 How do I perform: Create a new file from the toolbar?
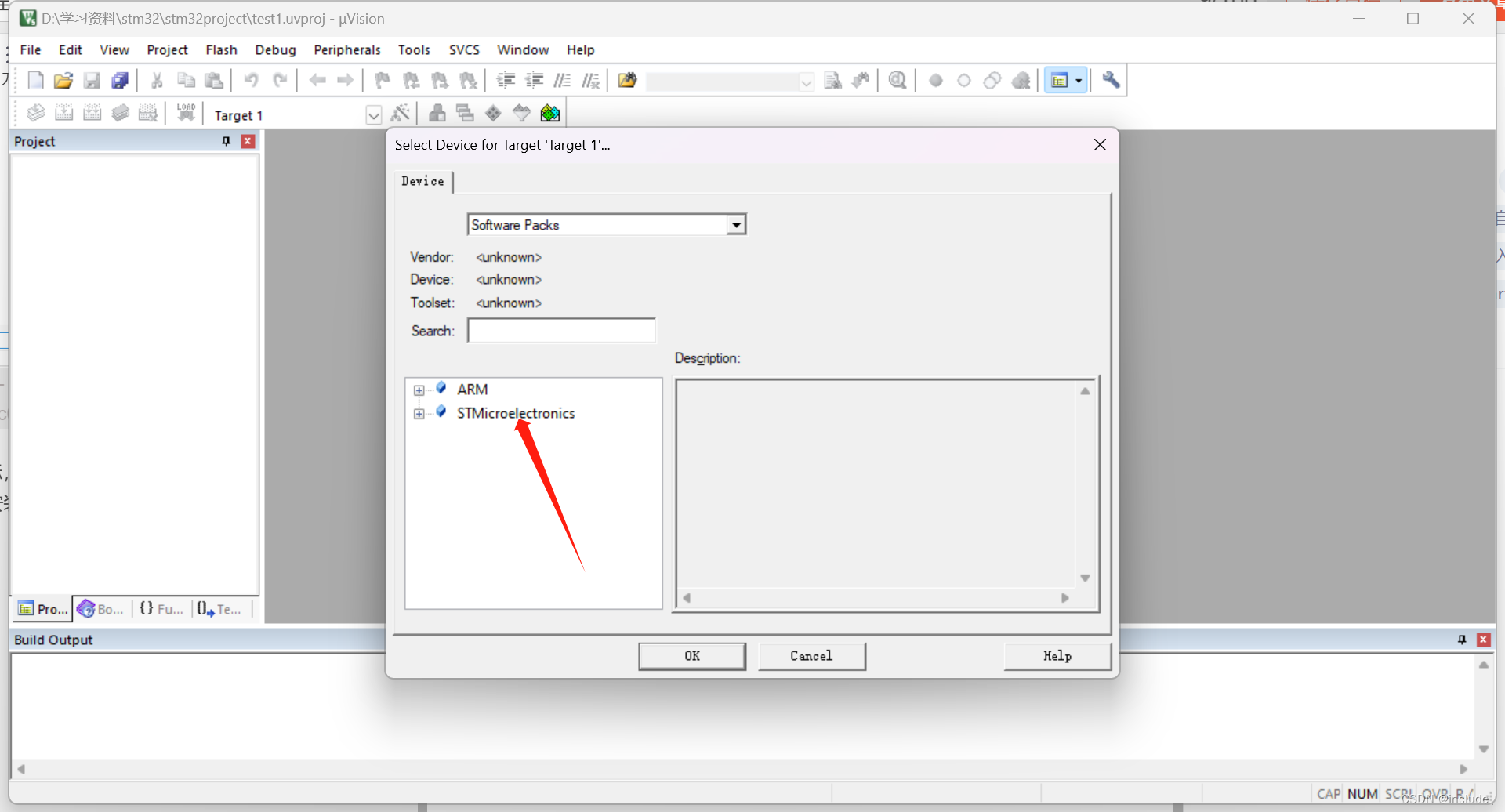click(35, 80)
